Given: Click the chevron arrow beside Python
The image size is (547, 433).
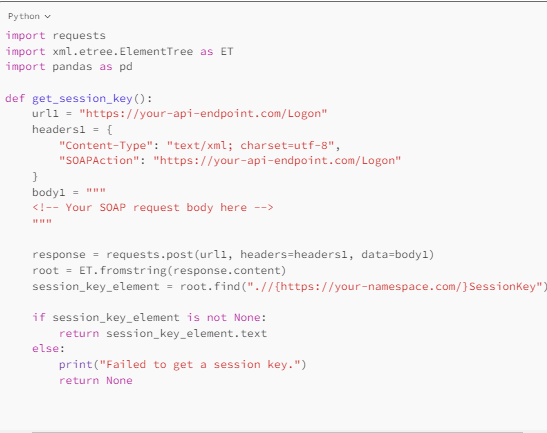Looking at the screenshot, I should [x=48, y=17].
